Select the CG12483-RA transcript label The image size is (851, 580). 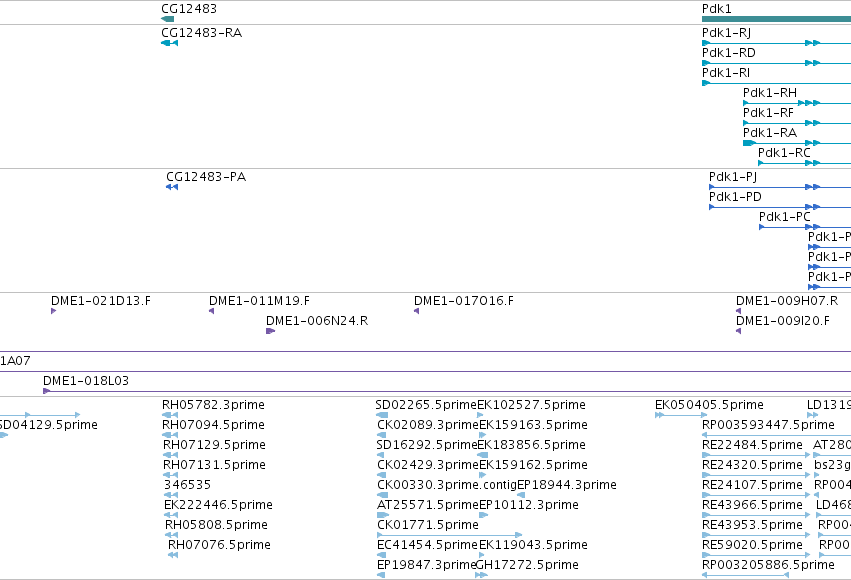click(x=201, y=33)
